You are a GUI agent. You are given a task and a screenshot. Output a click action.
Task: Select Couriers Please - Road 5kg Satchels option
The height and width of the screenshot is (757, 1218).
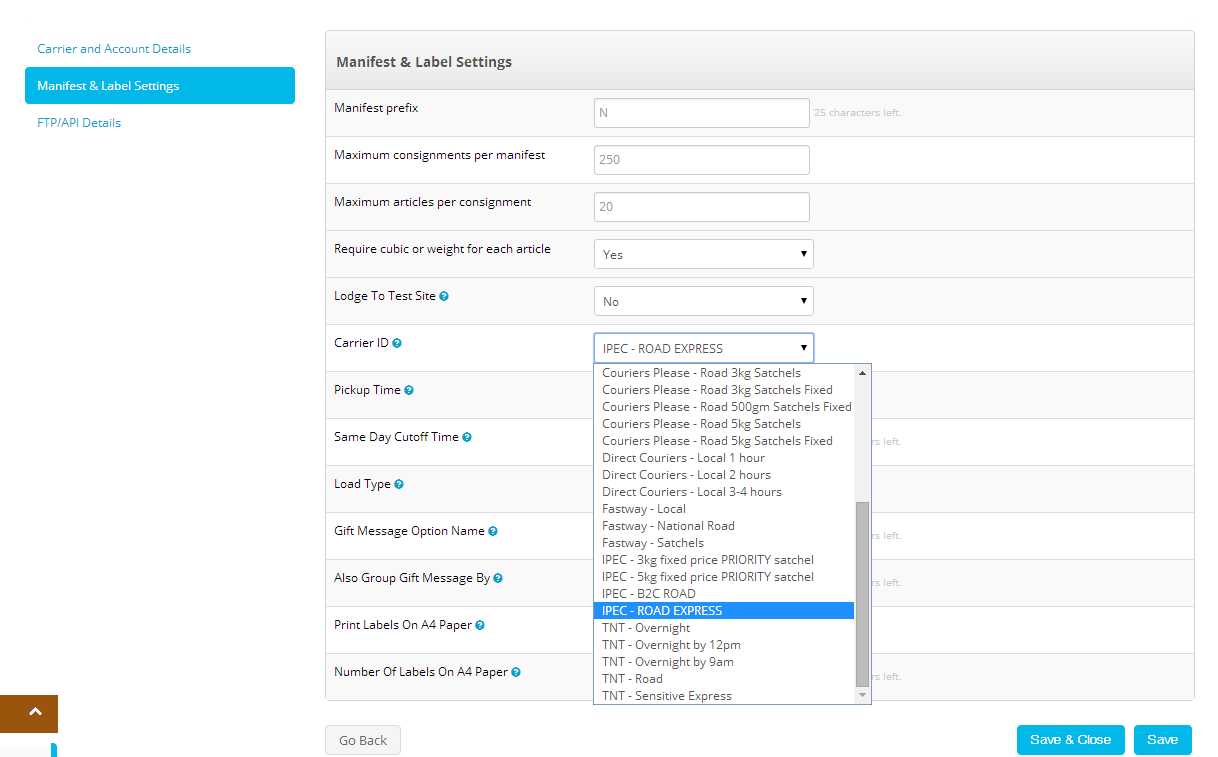tap(724, 424)
